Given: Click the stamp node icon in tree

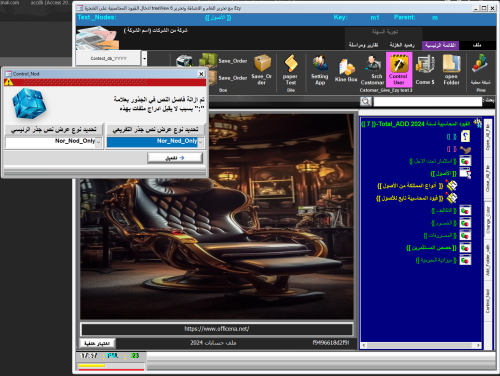Looking at the screenshot, I should (x=465, y=149).
